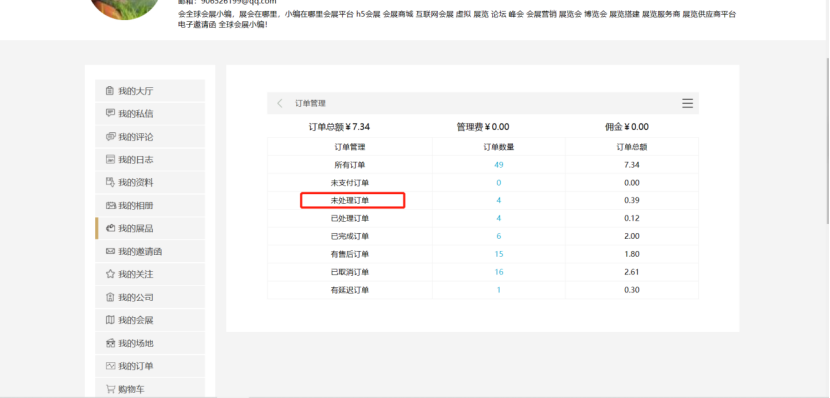Click the 我的会展 map icon

[110, 320]
